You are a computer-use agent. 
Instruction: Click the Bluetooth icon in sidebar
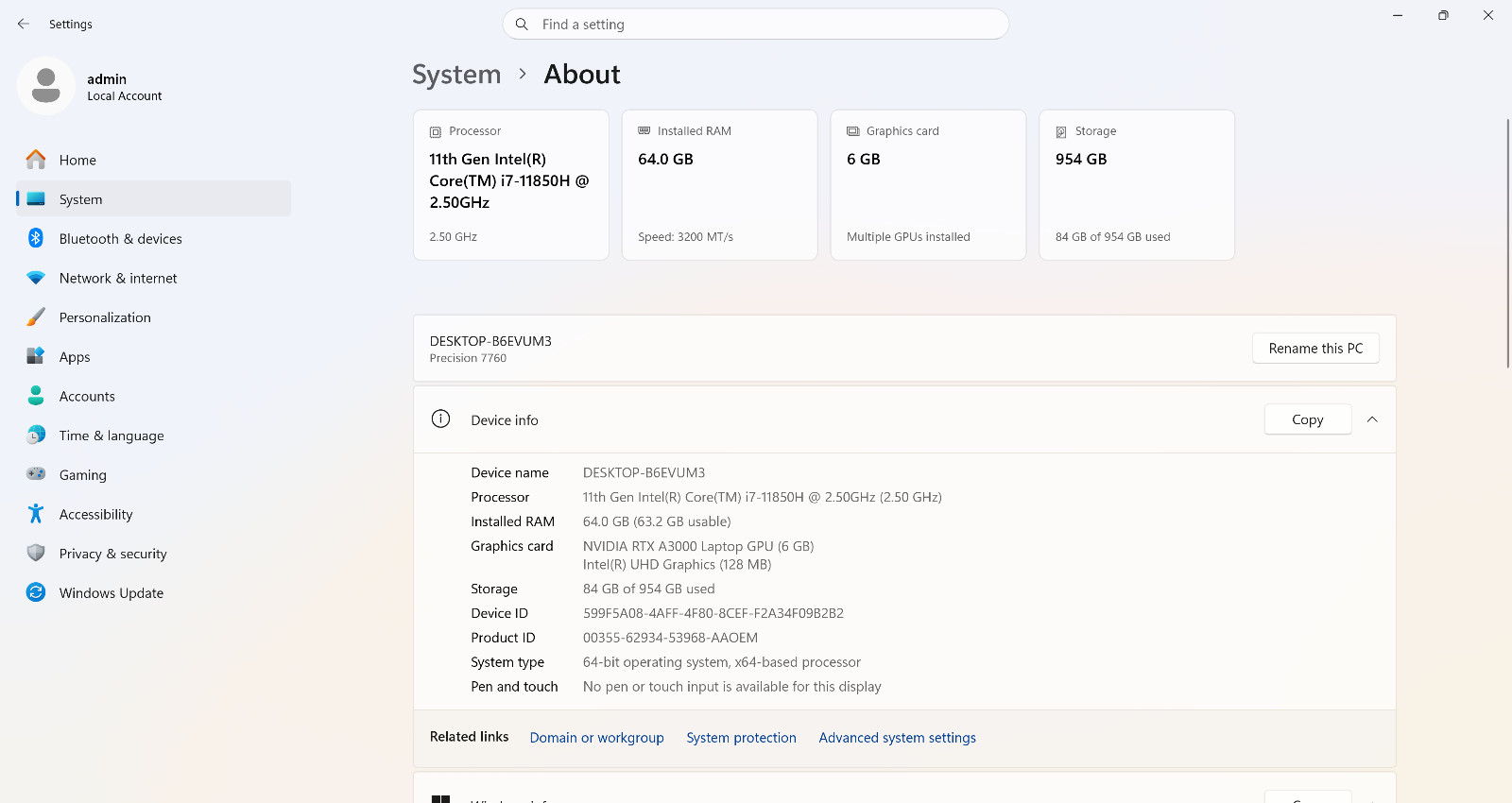point(36,238)
